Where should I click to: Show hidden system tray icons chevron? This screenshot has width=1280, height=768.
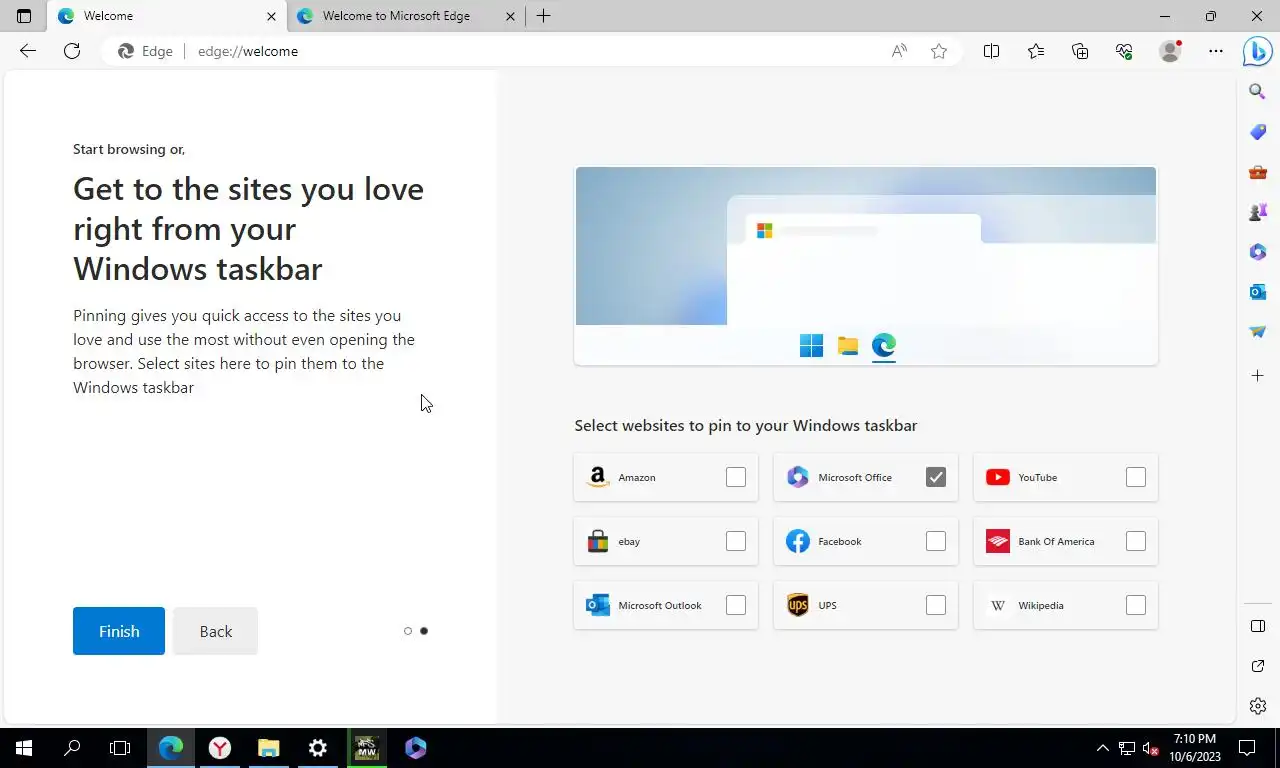pyautogui.click(x=1103, y=747)
